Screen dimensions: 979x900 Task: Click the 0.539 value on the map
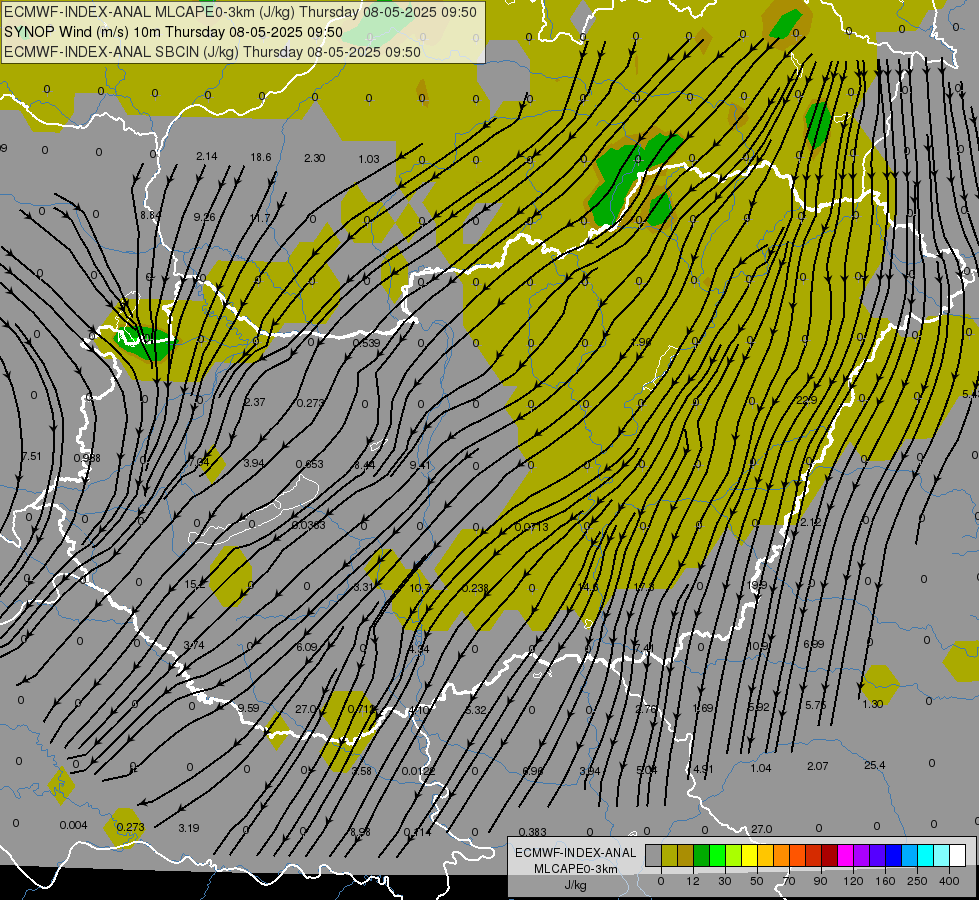367,343
